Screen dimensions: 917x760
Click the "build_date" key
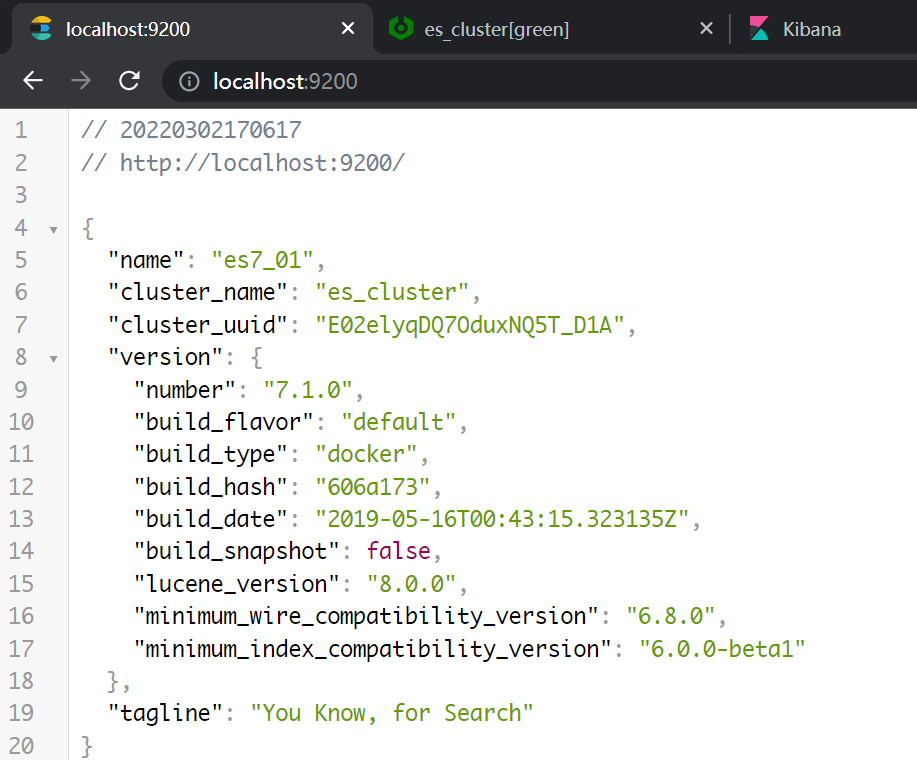tap(211, 519)
